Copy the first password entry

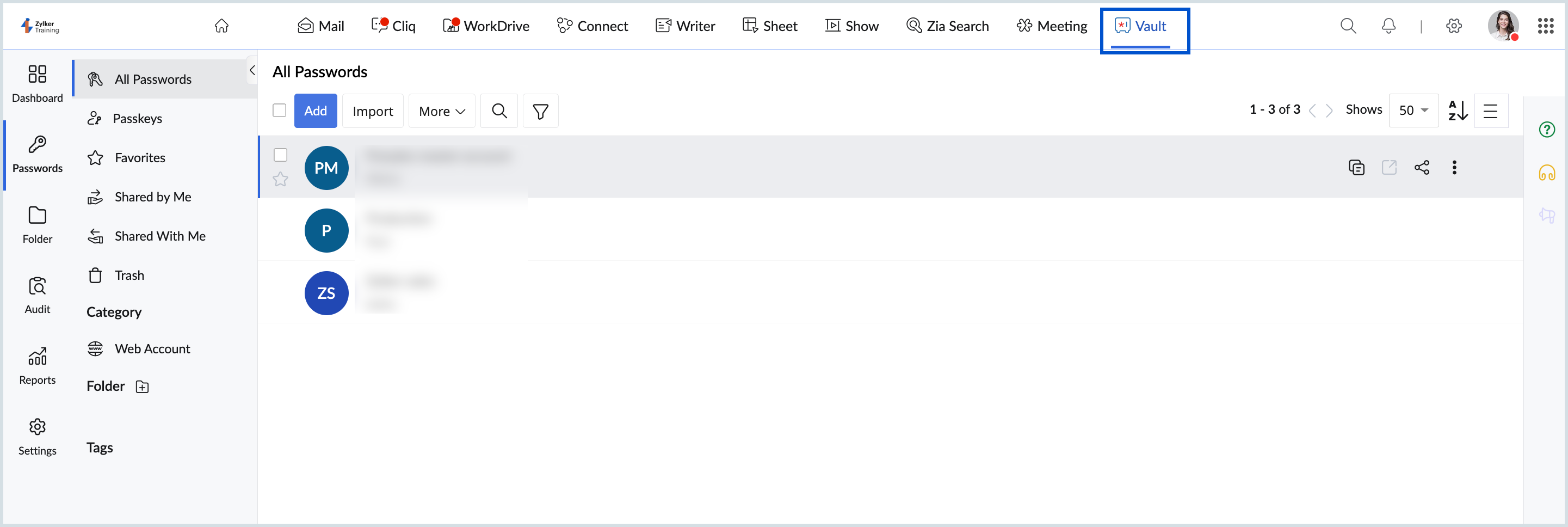point(1356,168)
